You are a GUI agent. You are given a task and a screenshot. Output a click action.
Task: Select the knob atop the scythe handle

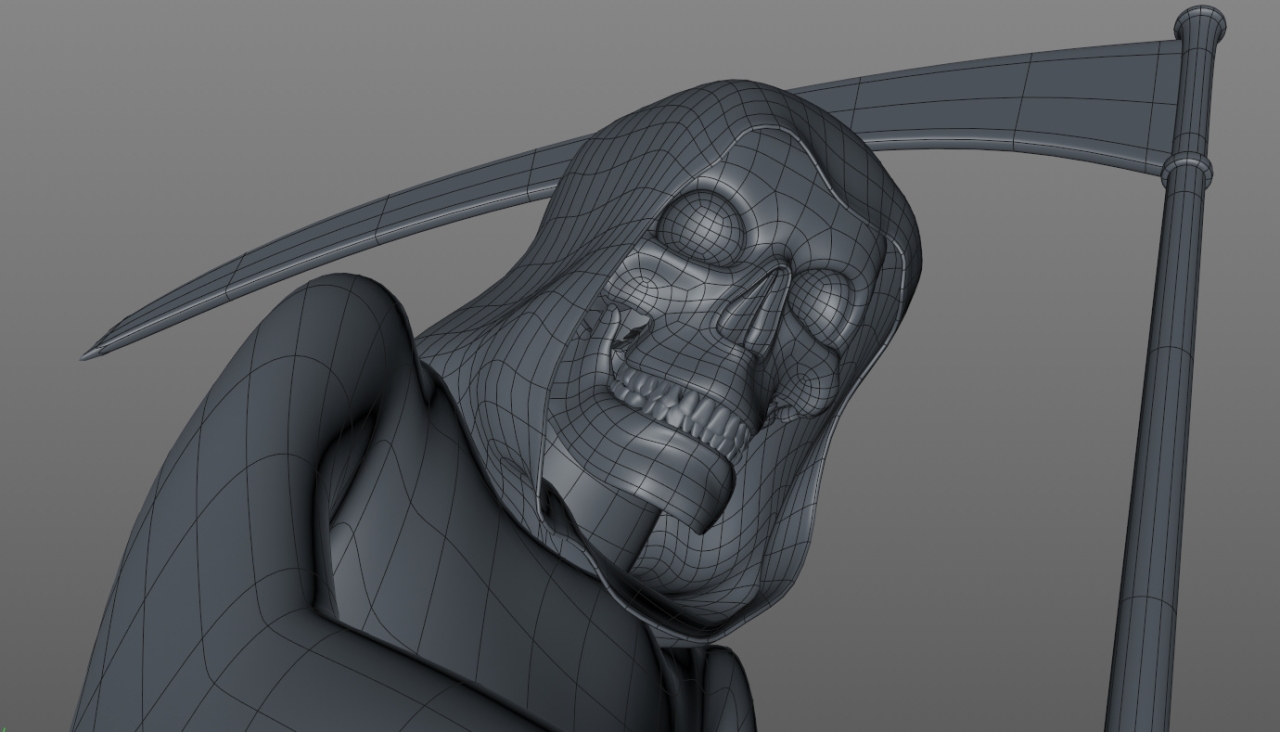(1200, 22)
